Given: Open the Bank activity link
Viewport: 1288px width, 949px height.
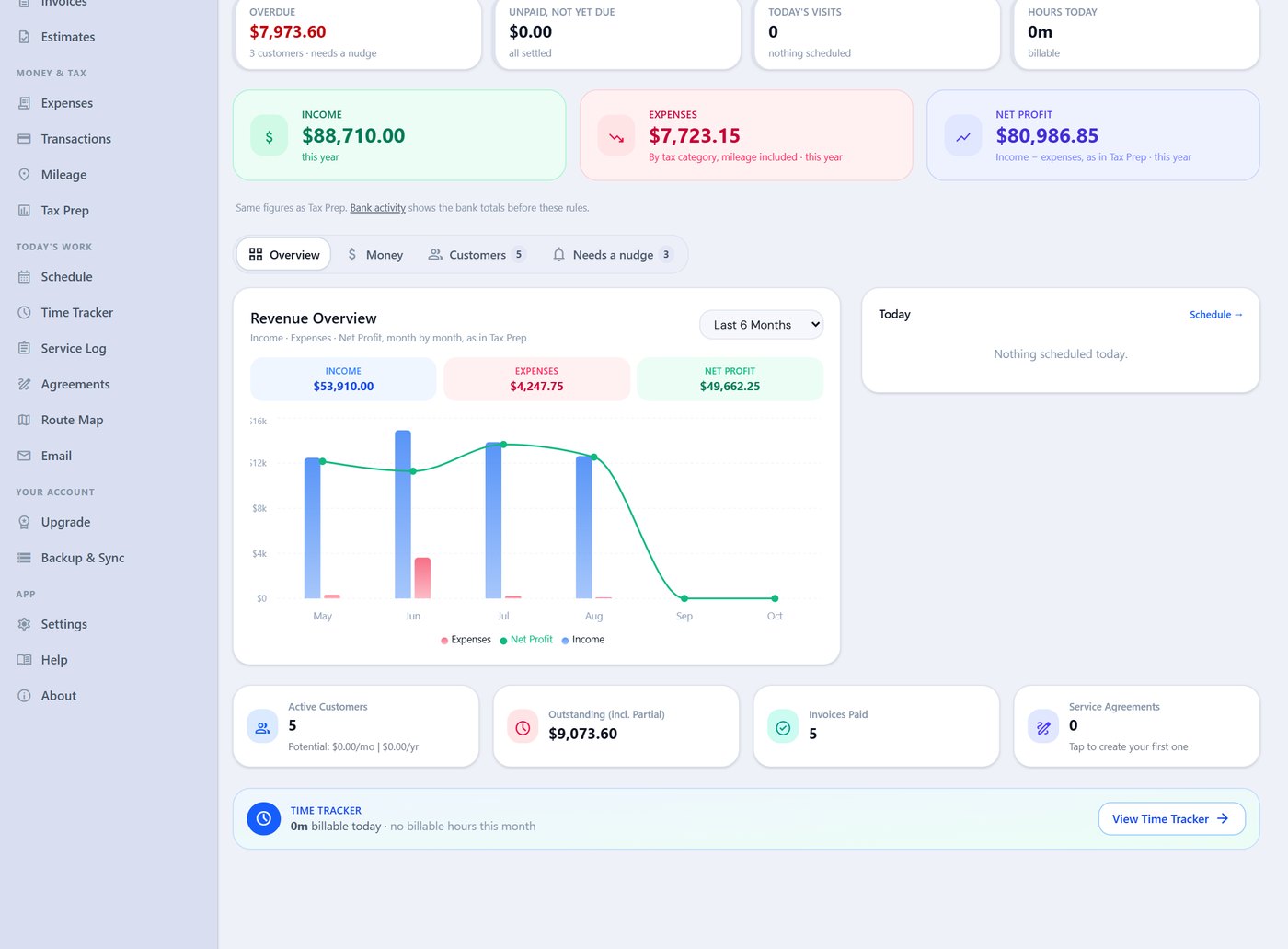Looking at the screenshot, I should point(377,208).
